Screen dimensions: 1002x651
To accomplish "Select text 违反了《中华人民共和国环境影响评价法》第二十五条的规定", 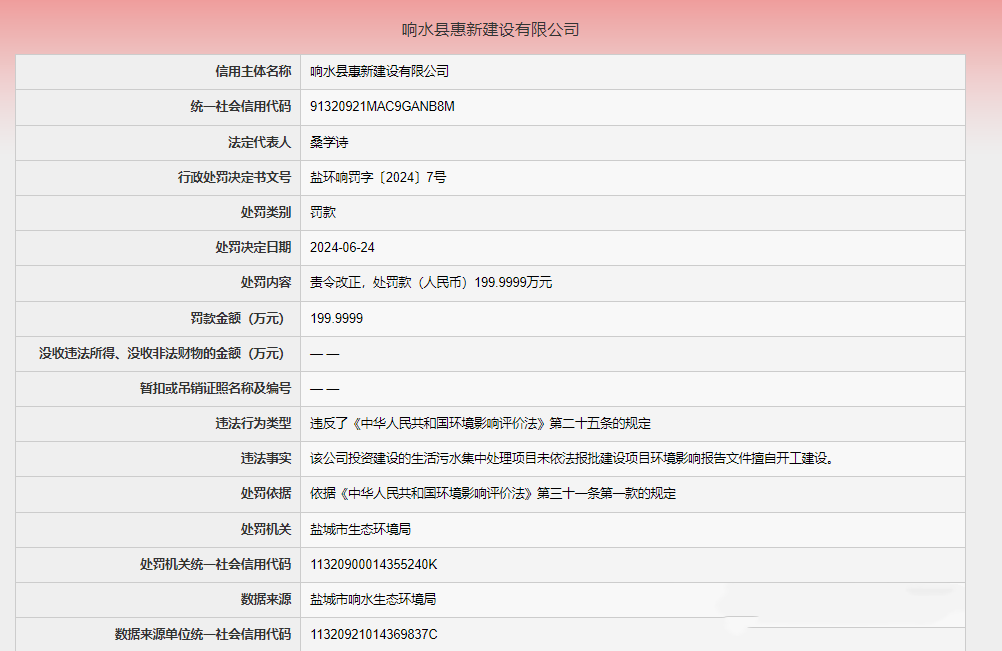I will (x=480, y=423).
